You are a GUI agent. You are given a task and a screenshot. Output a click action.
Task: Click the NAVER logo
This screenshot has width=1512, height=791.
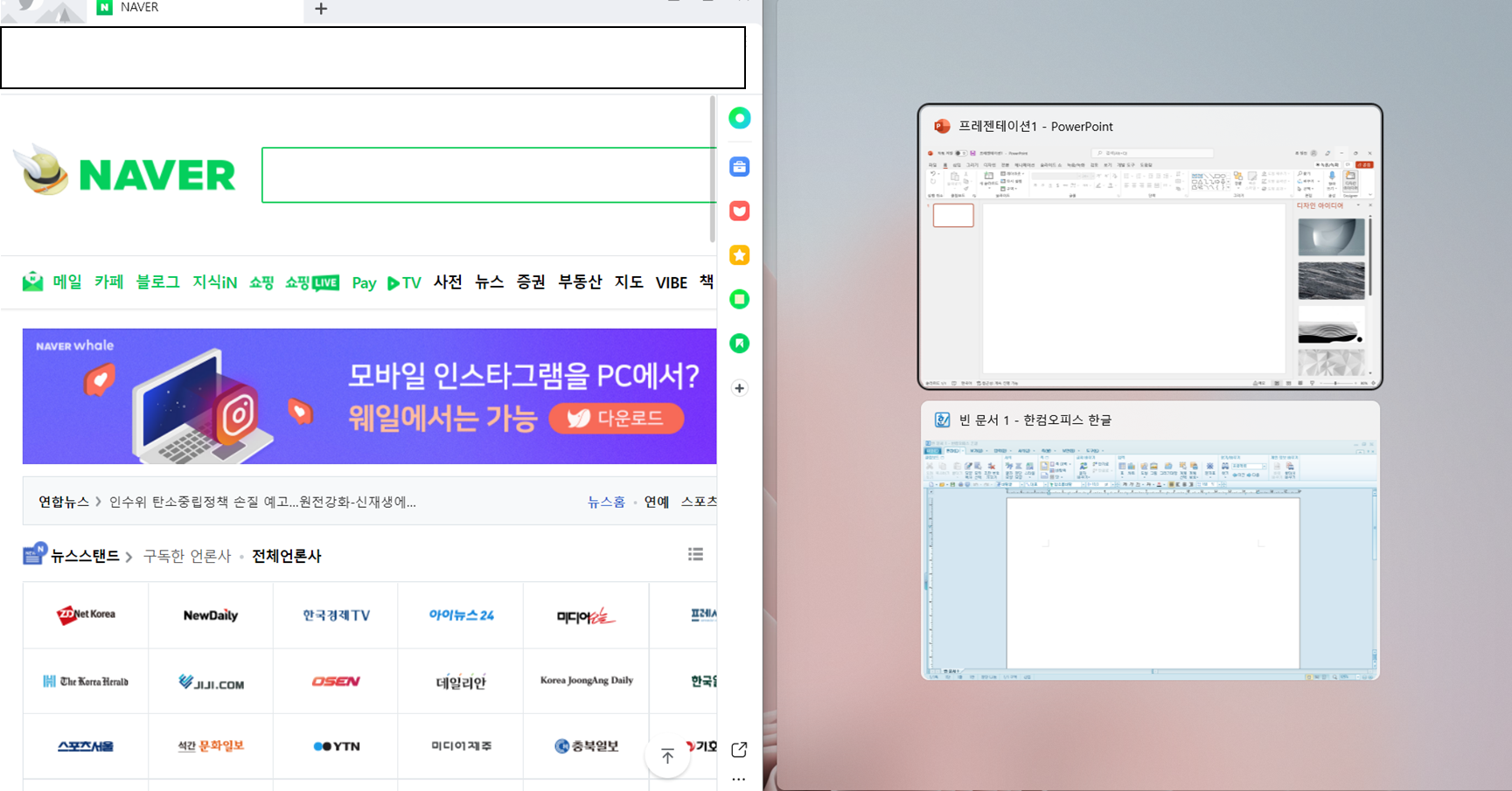point(157,175)
